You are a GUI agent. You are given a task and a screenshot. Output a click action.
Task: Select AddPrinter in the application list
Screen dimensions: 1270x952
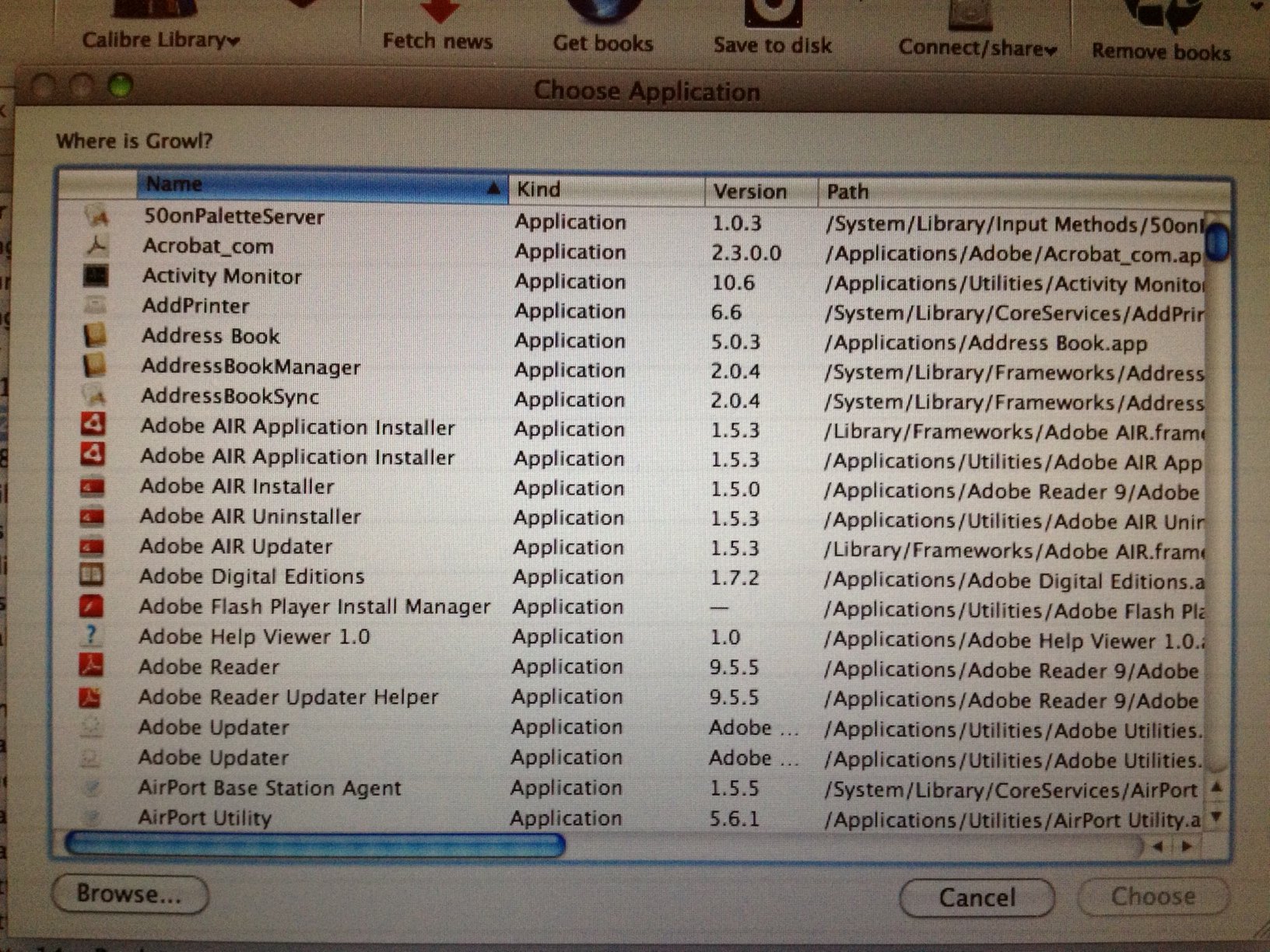pyautogui.click(x=196, y=306)
